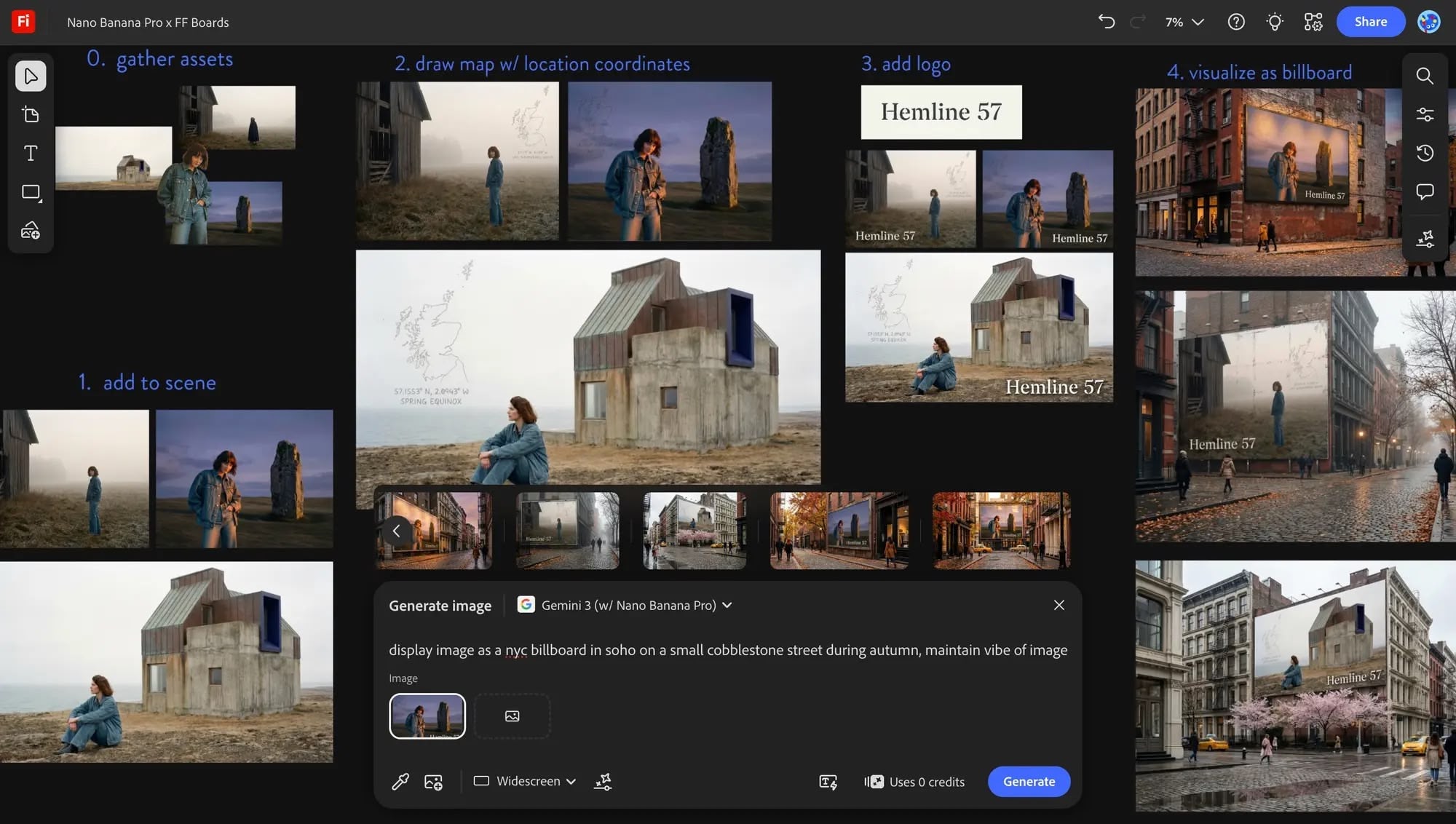This screenshot has height=824, width=1456.
Task: Select the attached image thumbnail in the prompt
Action: 427,716
